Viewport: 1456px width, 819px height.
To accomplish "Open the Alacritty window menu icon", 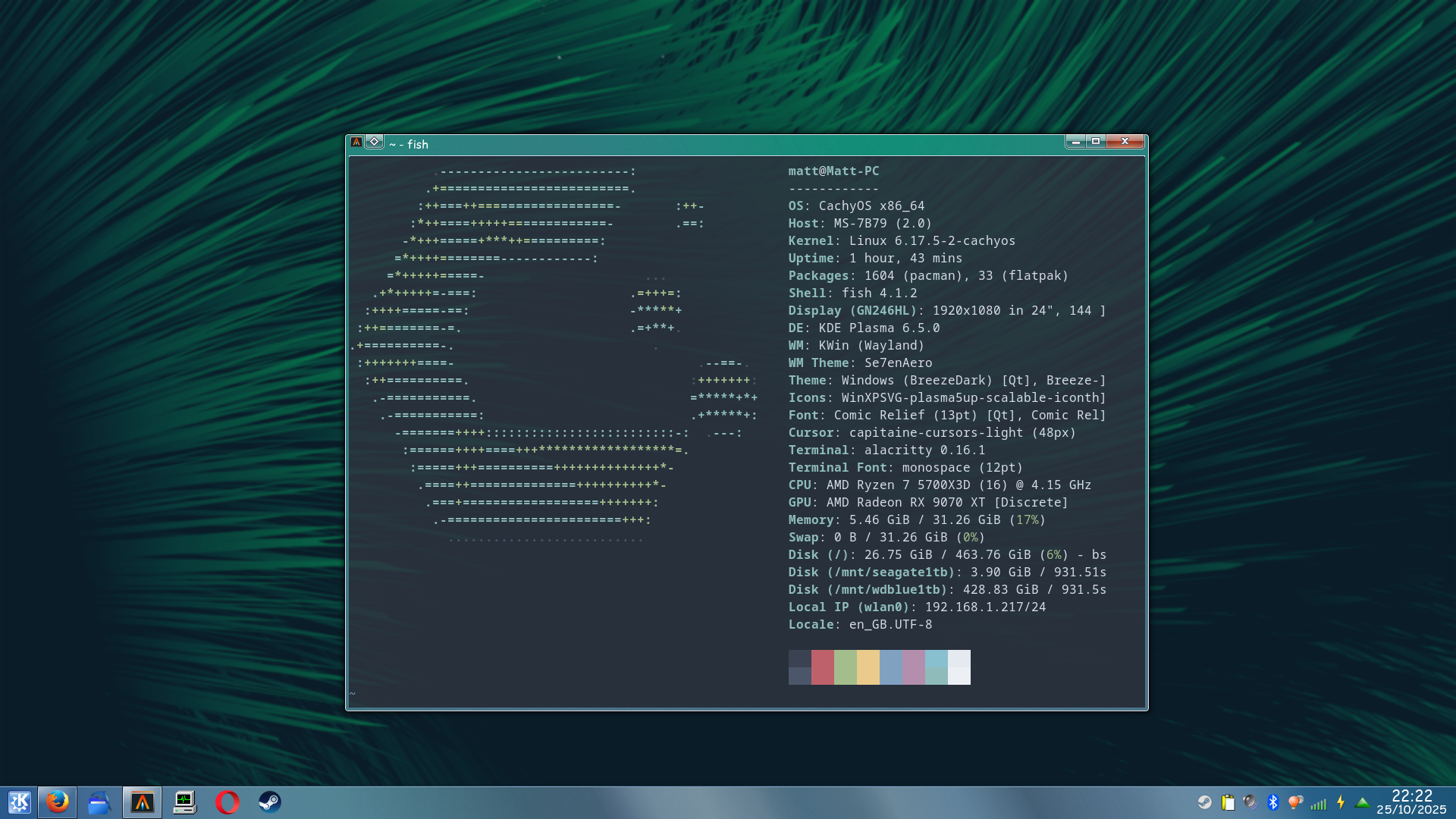I will 356,142.
